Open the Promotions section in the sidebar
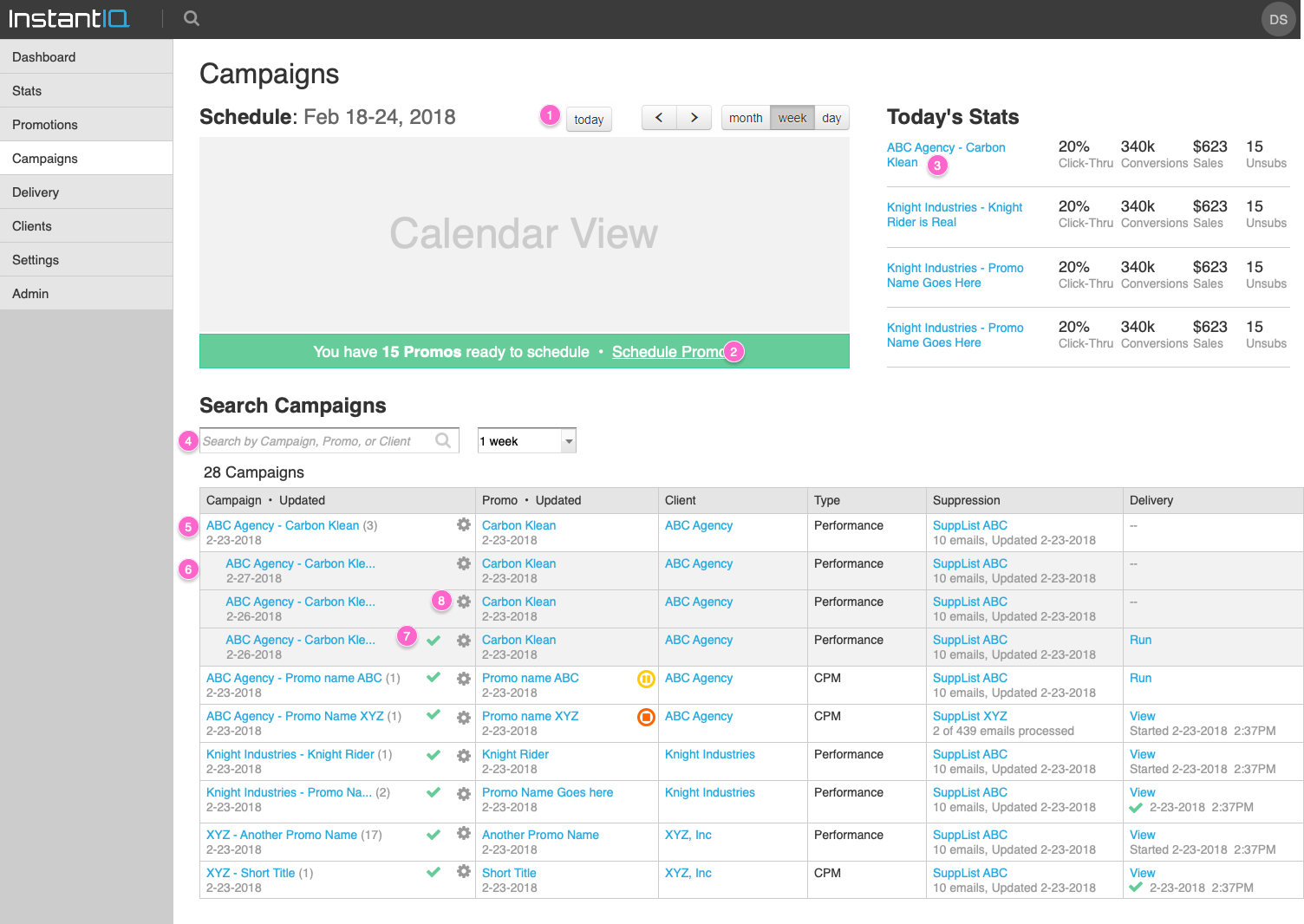The image size is (1304, 924). coord(45,124)
